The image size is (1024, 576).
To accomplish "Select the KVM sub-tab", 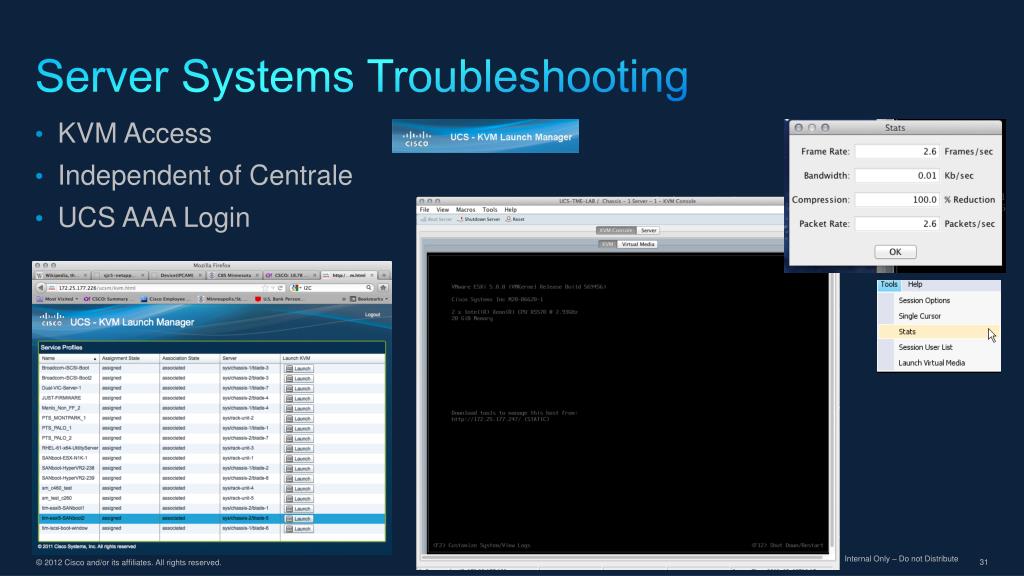I will pos(607,244).
